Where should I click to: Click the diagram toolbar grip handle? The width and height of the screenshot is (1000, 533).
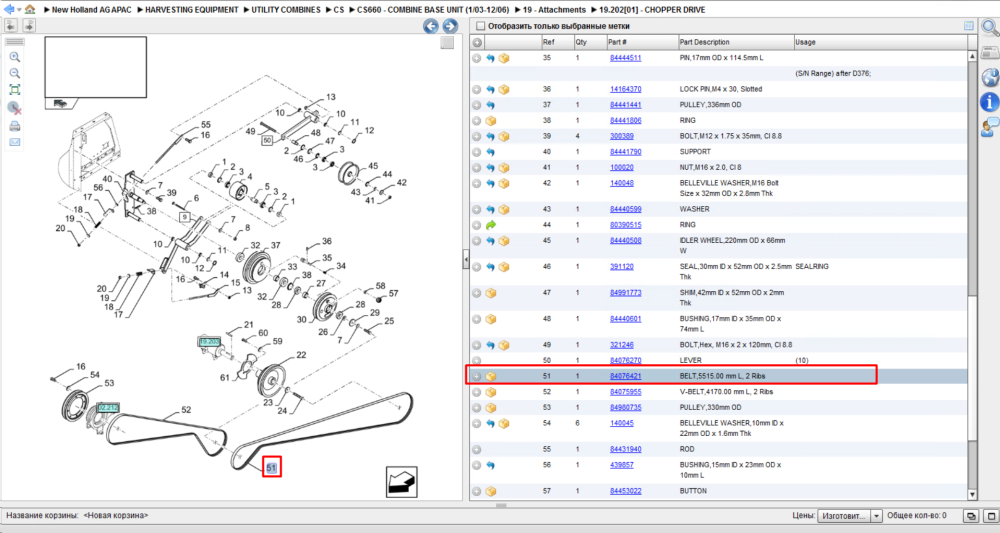[15, 41]
